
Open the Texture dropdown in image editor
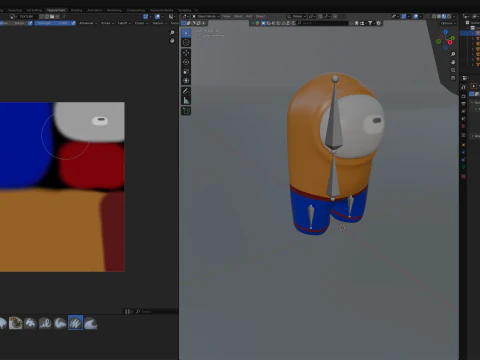[x=159, y=23]
